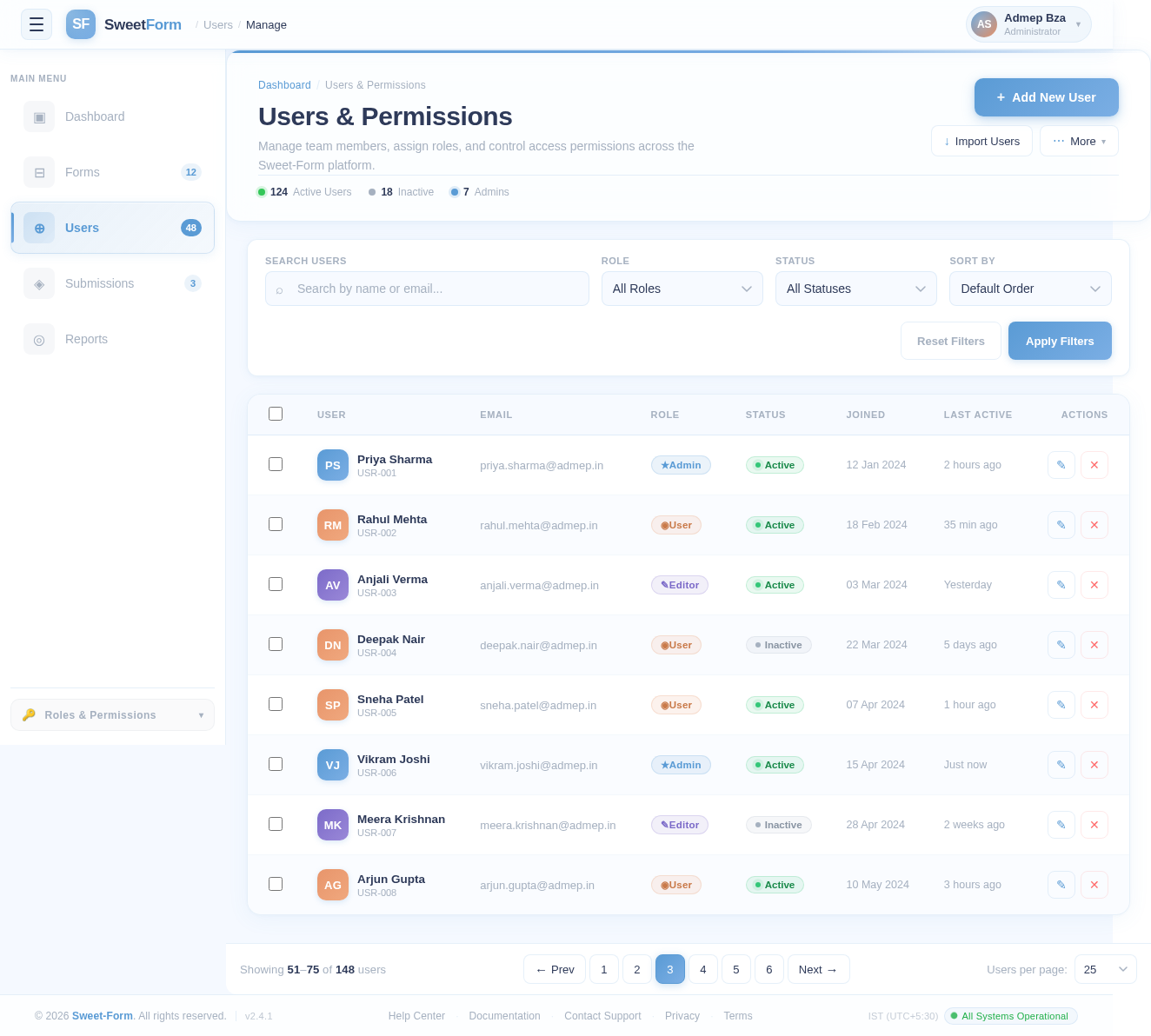The width and height of the screenshot is (1151, 1036).
Task: Click the Import Users button
Action: (981, 141)
